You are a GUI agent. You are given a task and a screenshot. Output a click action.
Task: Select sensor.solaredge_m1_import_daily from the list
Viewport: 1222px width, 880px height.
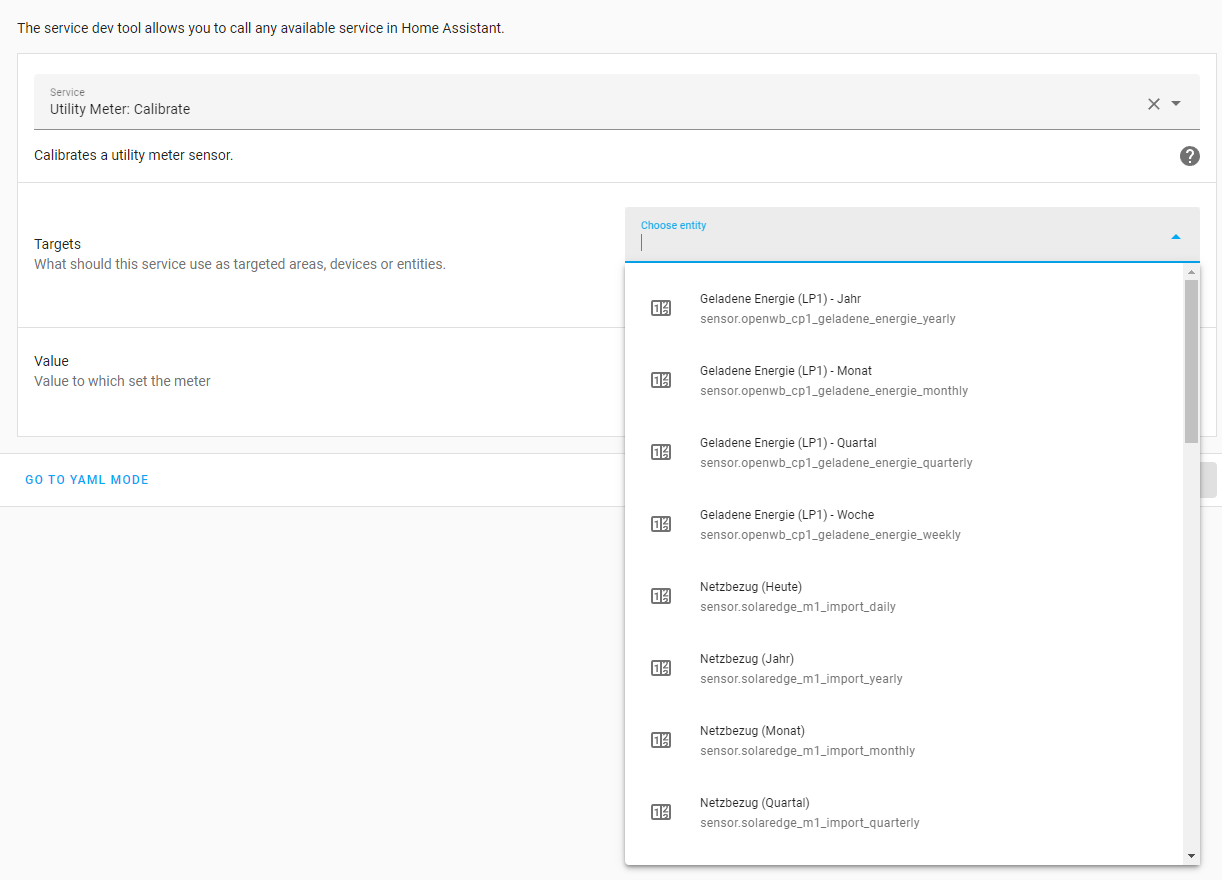click(x=798, y=606)
